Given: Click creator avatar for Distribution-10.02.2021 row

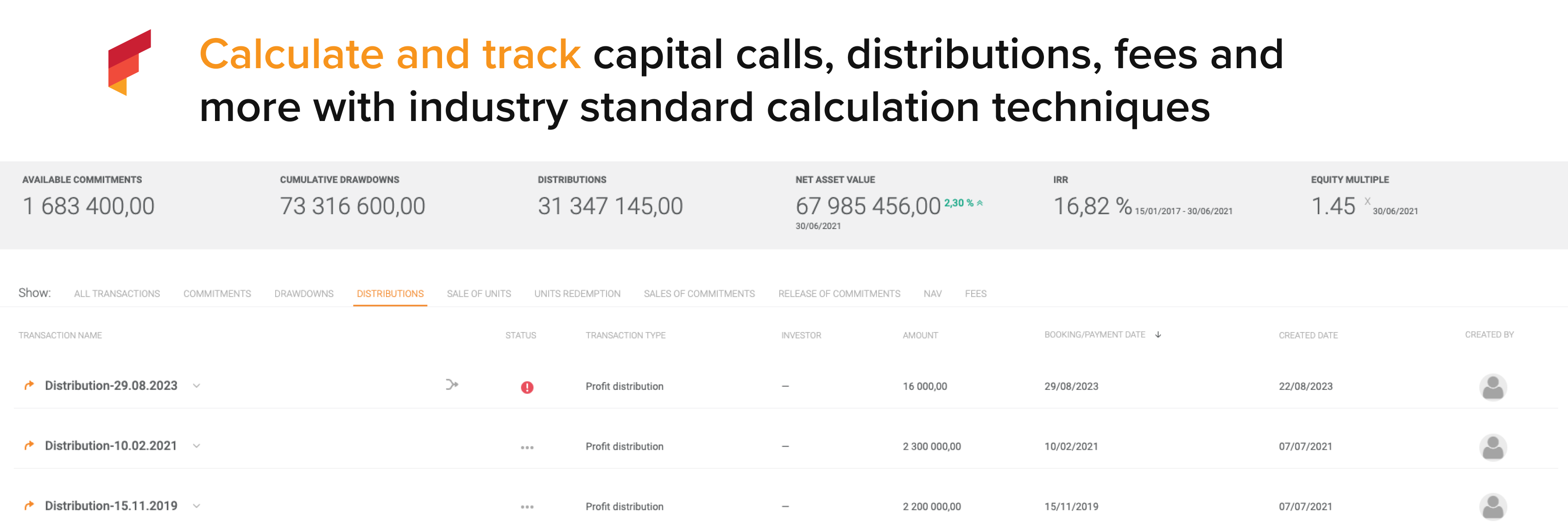Looking at the screenshot, I should click(1492, 447).
